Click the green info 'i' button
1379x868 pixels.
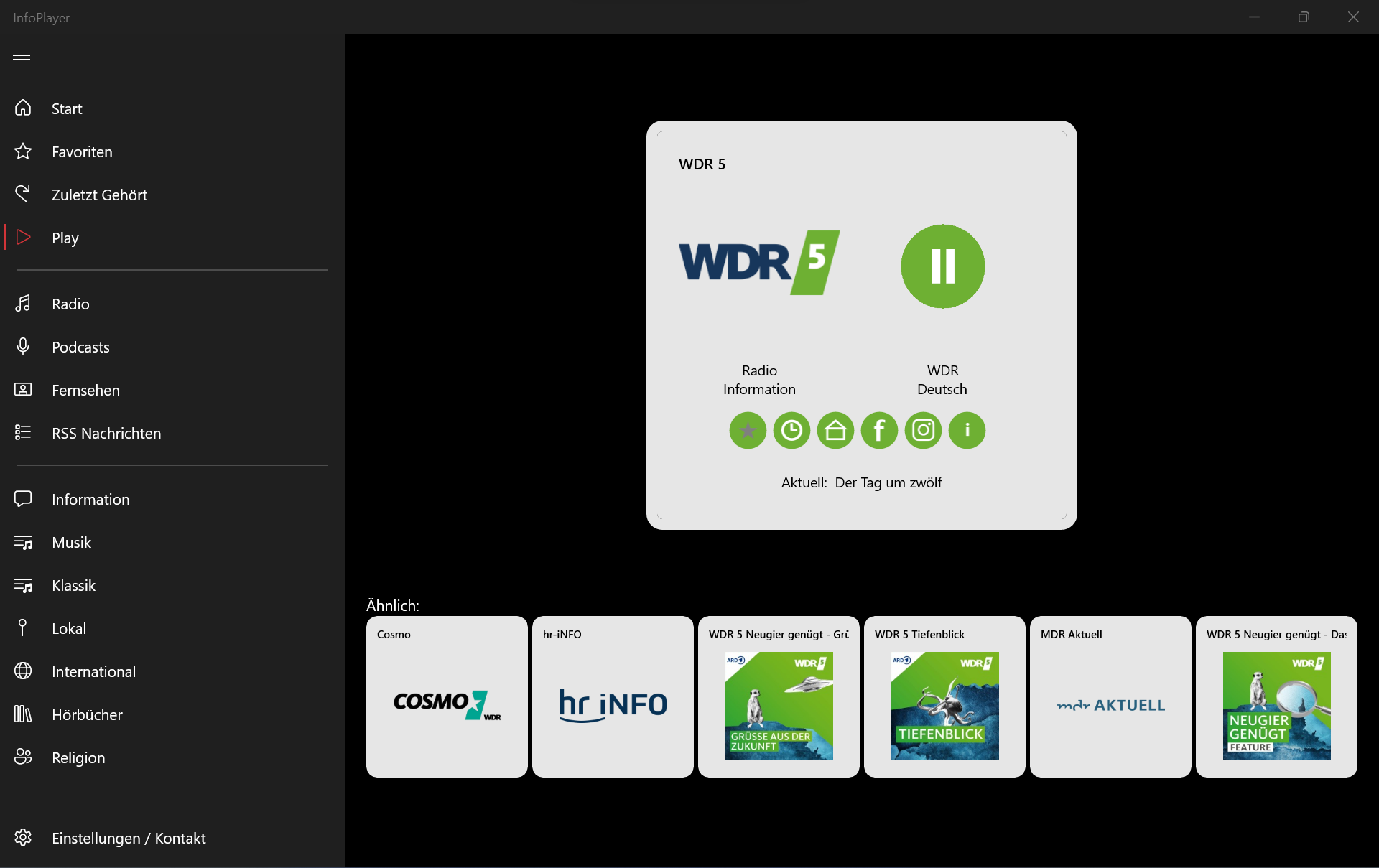click(x=967, y=431)
